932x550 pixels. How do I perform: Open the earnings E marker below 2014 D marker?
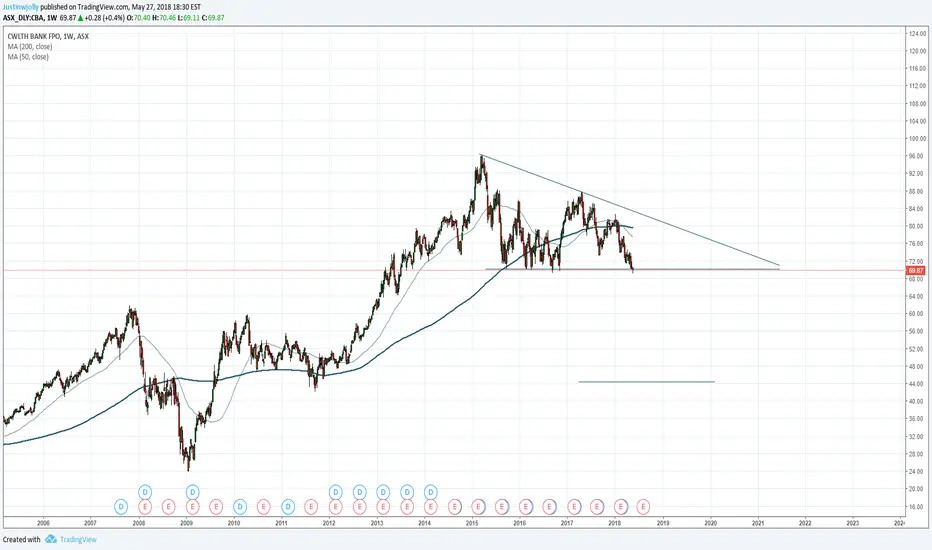430,507
